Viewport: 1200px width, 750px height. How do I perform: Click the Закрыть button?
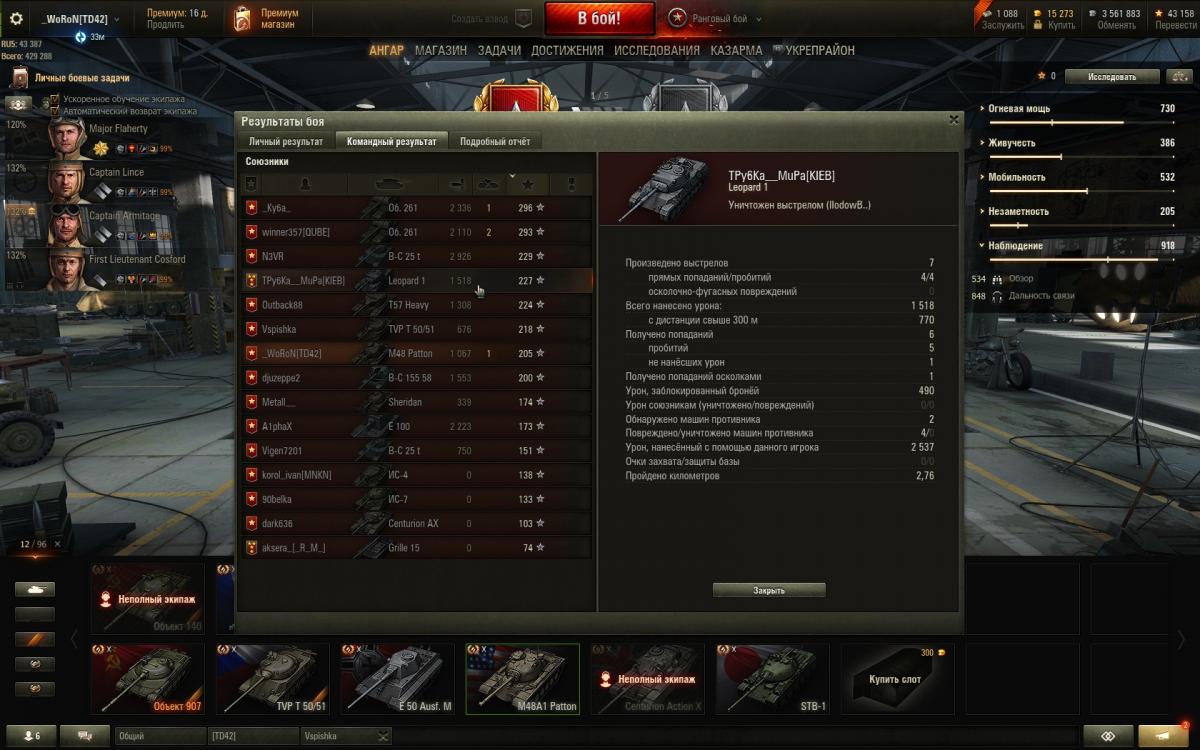click(x=769, y=590)
